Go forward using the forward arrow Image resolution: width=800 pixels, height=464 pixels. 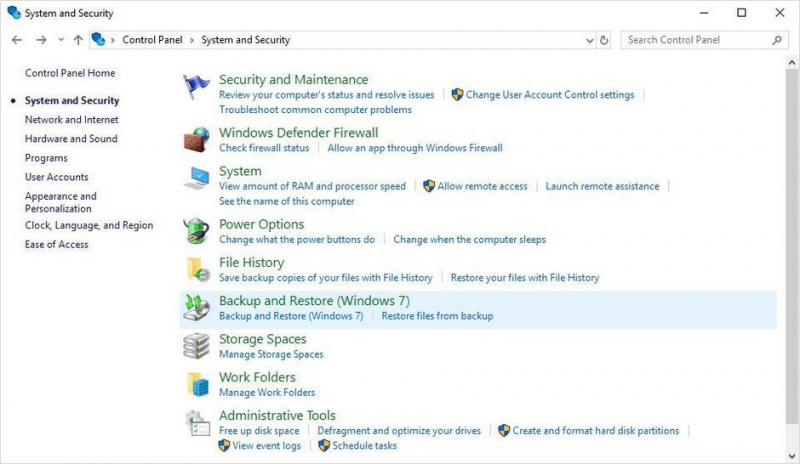pos(41,40)
